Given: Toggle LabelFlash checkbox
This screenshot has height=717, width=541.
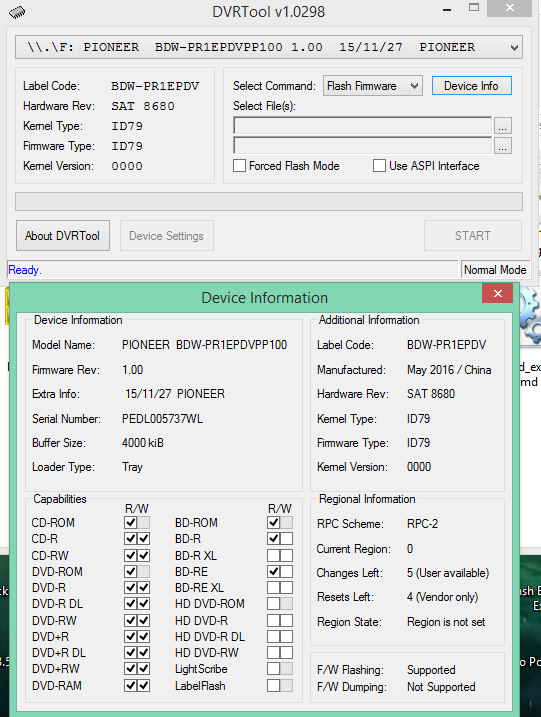Looking at the screenshot, I should pyautogui.click(x=273, y=685).
